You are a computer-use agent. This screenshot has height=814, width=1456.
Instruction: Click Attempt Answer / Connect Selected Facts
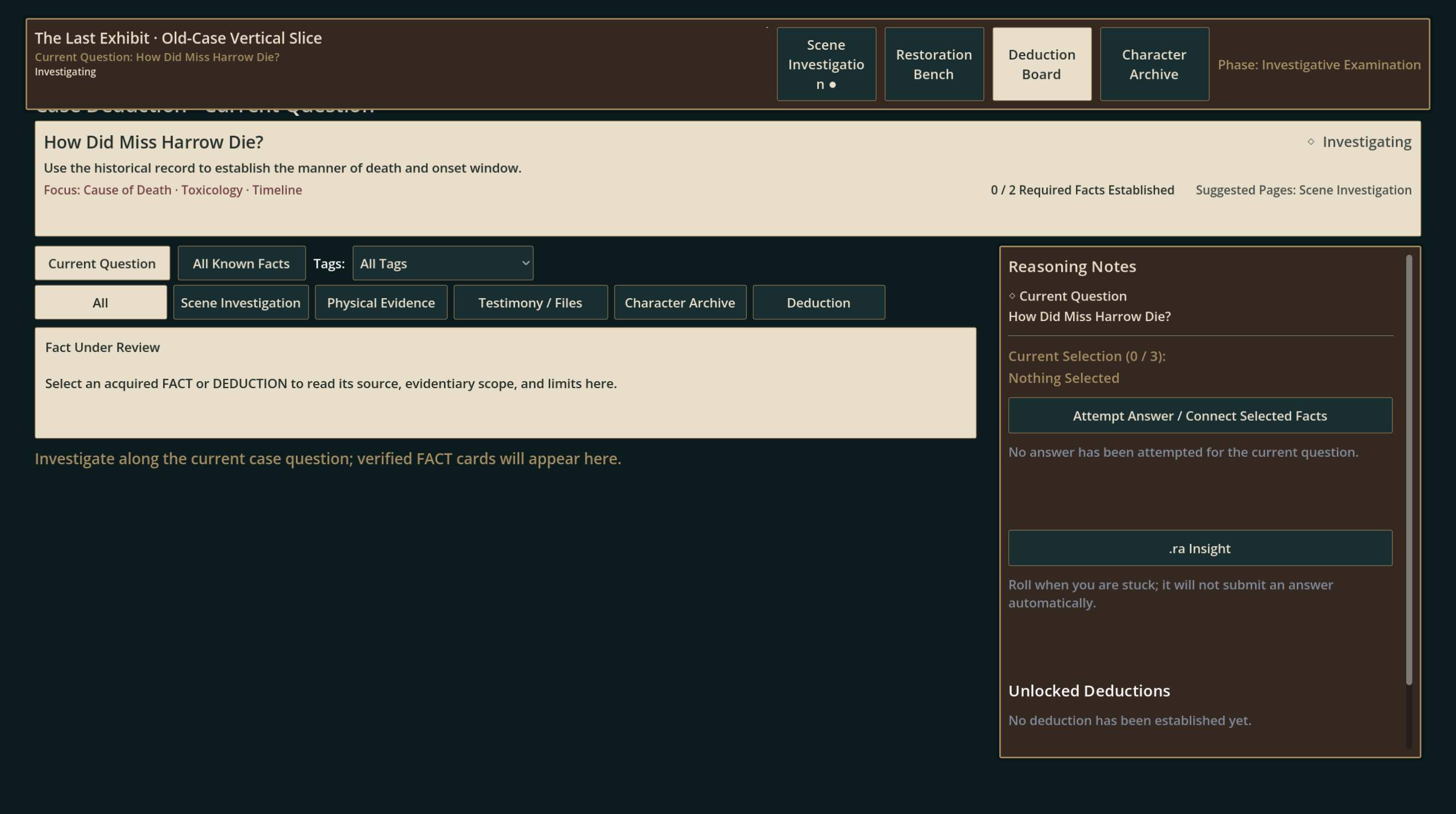pyautogui.click(x=1200, y=416)
